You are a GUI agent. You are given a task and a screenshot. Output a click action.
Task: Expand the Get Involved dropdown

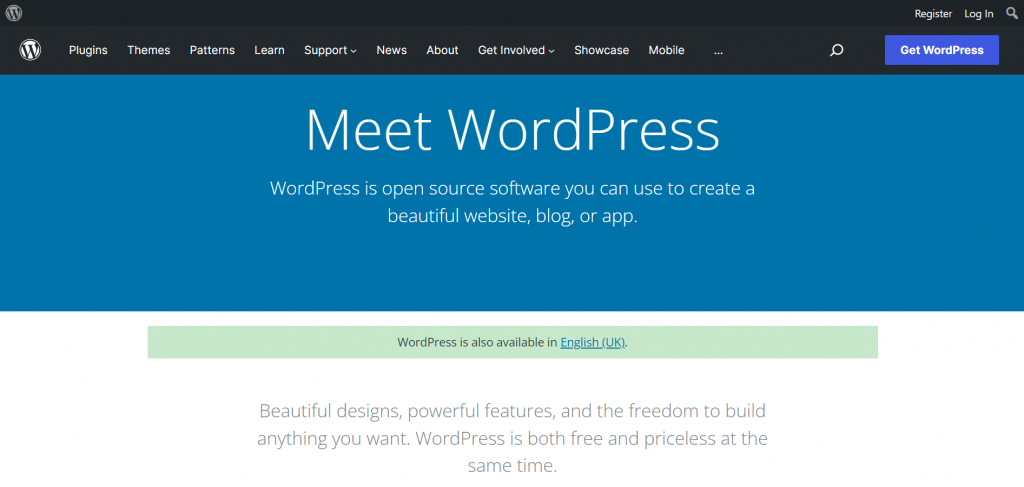coord(517,50)
